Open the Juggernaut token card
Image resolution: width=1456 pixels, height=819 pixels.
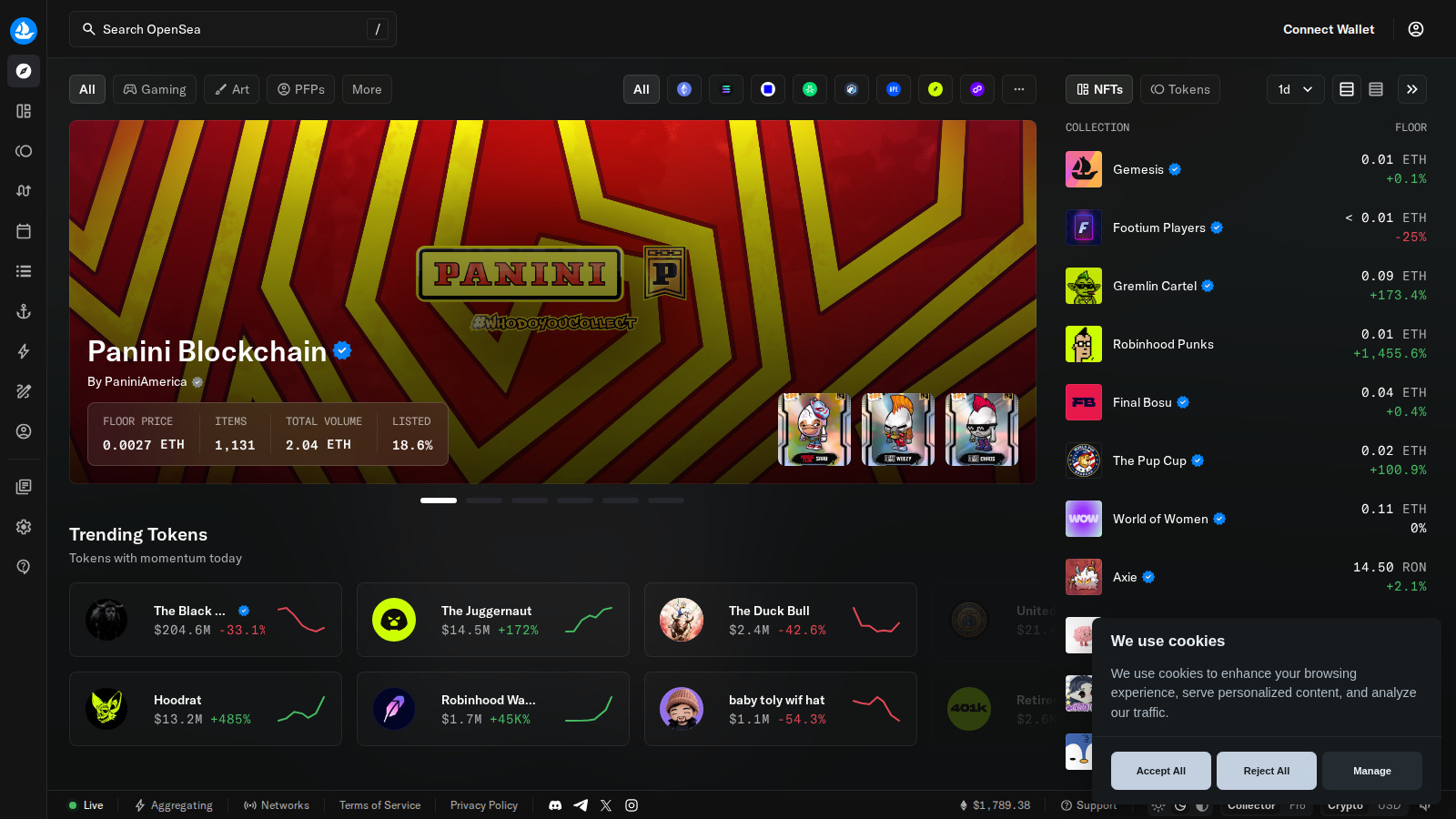(x=493, y=620)
